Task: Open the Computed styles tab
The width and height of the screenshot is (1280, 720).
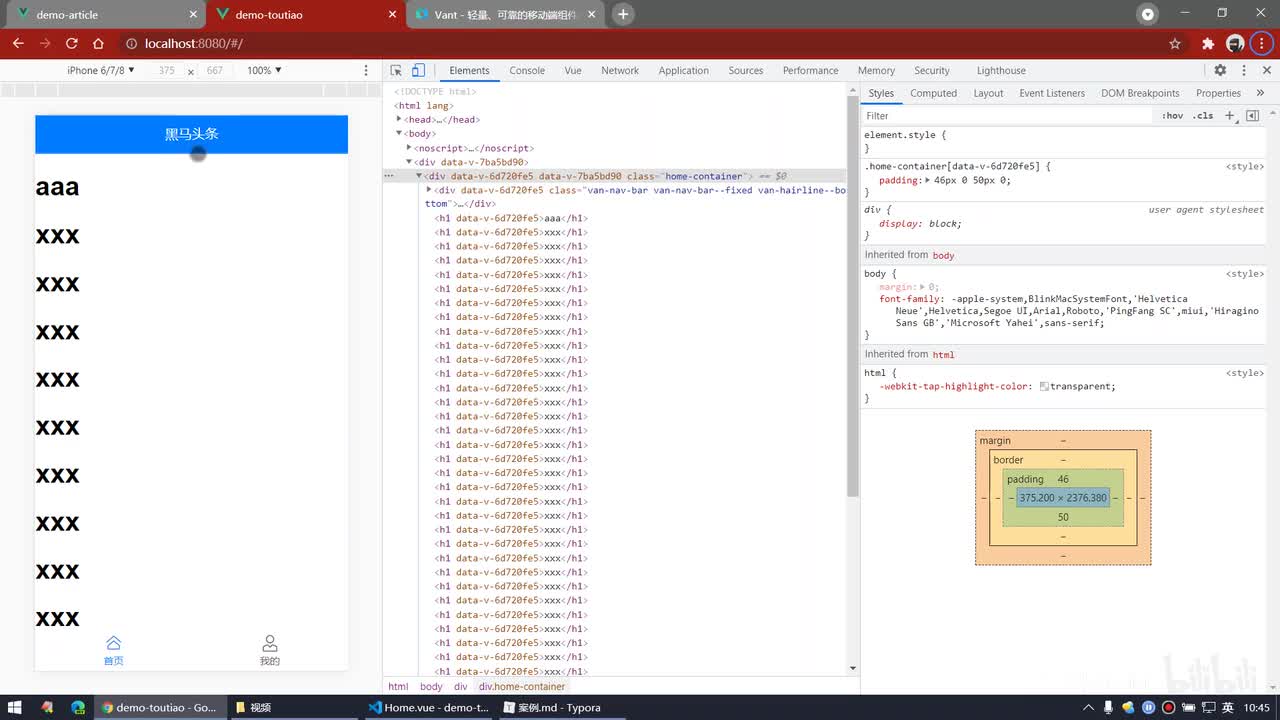Action: 933,93
